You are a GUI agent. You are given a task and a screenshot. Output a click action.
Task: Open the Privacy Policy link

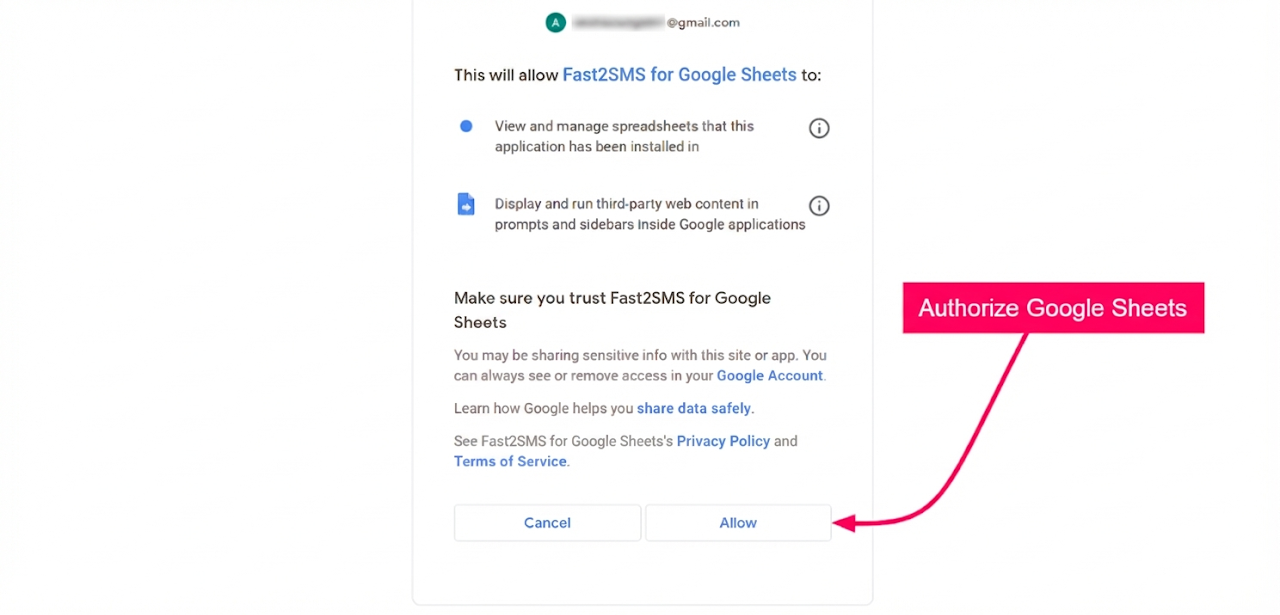click(x=723, y=441)
